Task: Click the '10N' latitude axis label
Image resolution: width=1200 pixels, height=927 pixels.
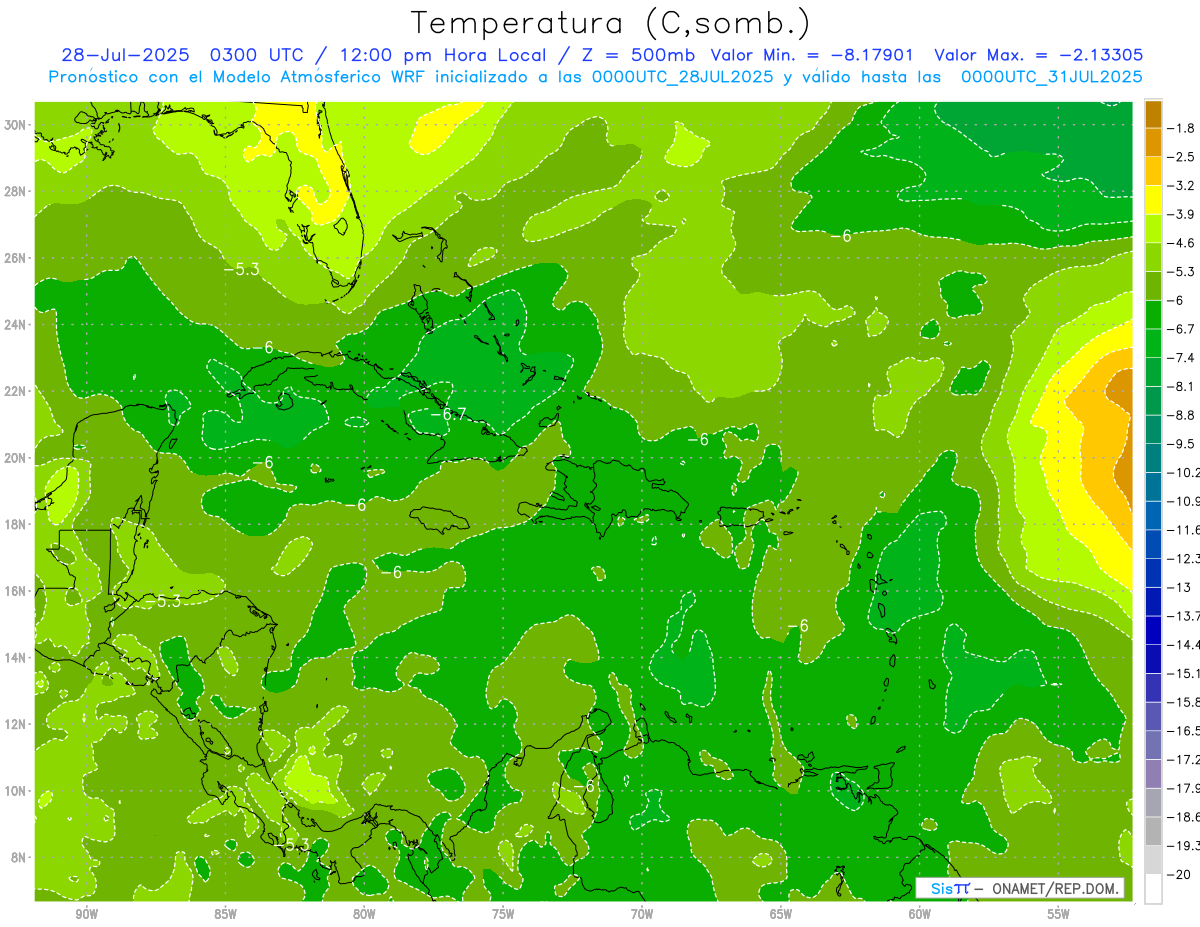Action: [x=15, y=791]
